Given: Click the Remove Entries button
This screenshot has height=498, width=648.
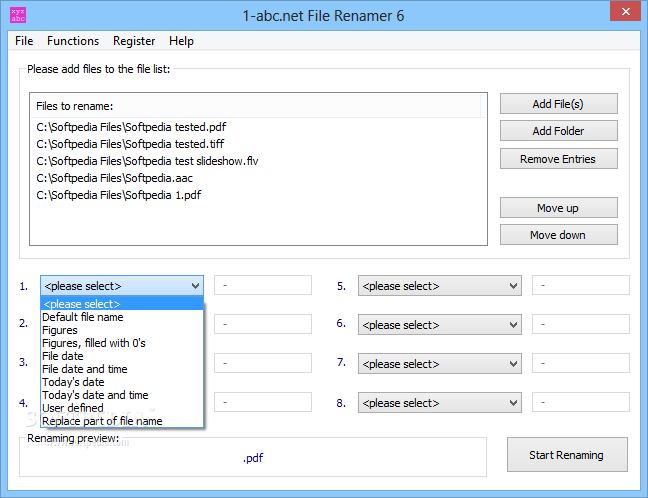Looking at the screenshot, I should click(x=558, y=159).
